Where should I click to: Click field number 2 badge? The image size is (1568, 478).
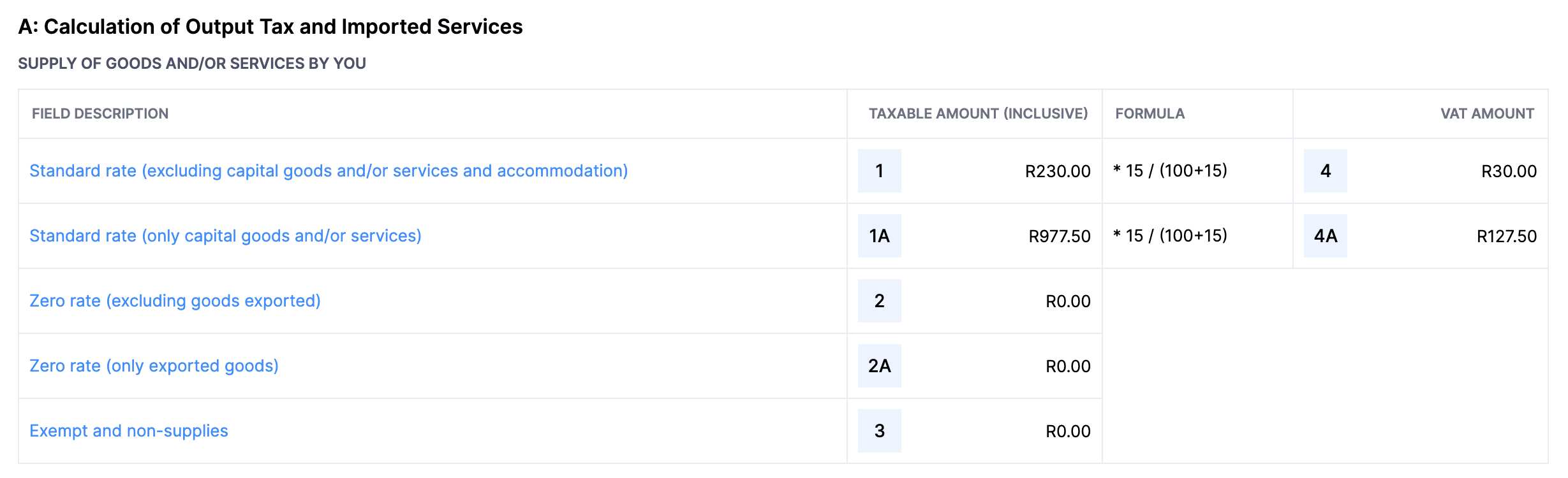click(x=879, y=301)
